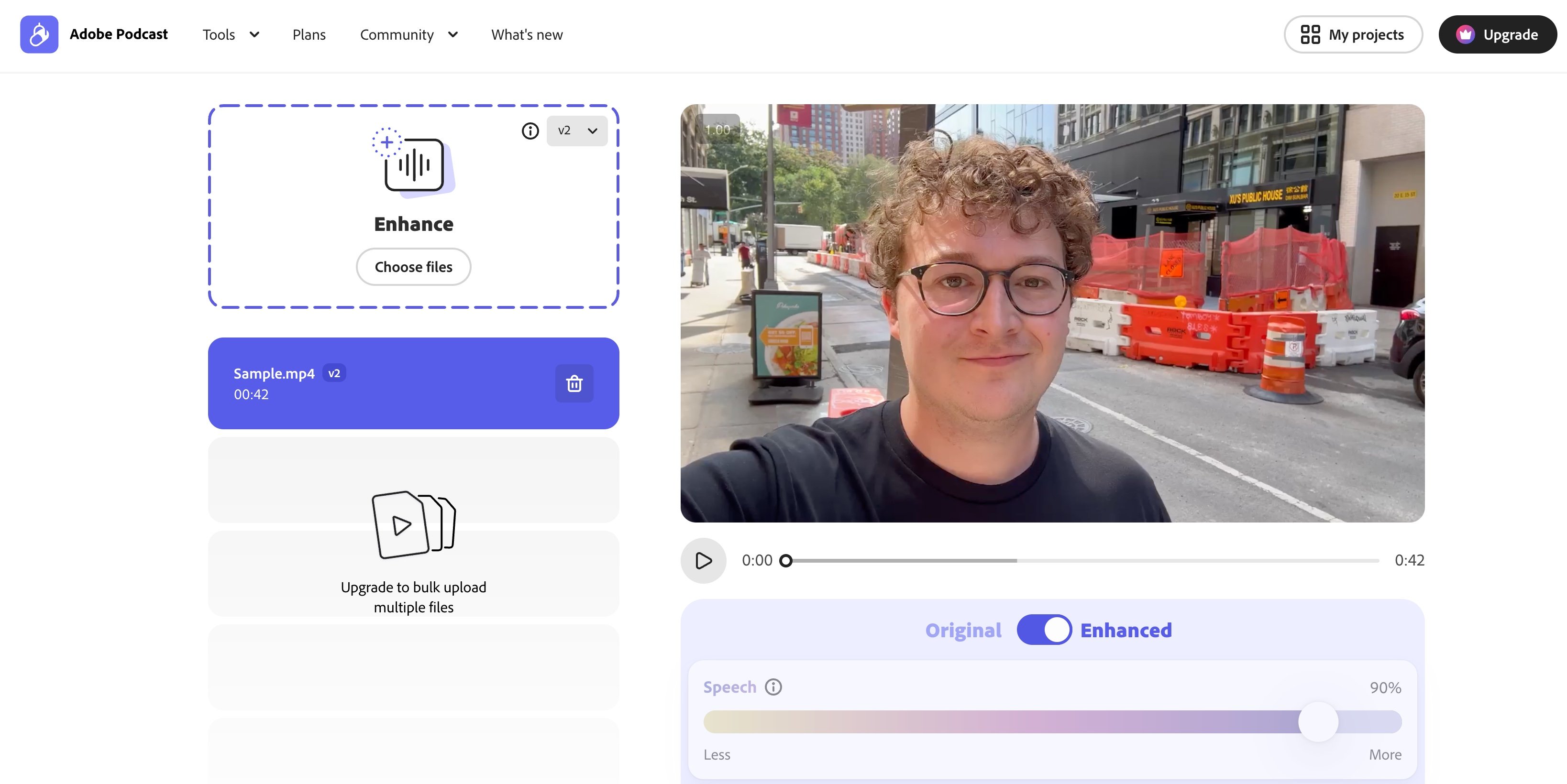This screenshot has height=784, width=1567.
Task: Select the Original audio label
Action: (963, 630)
